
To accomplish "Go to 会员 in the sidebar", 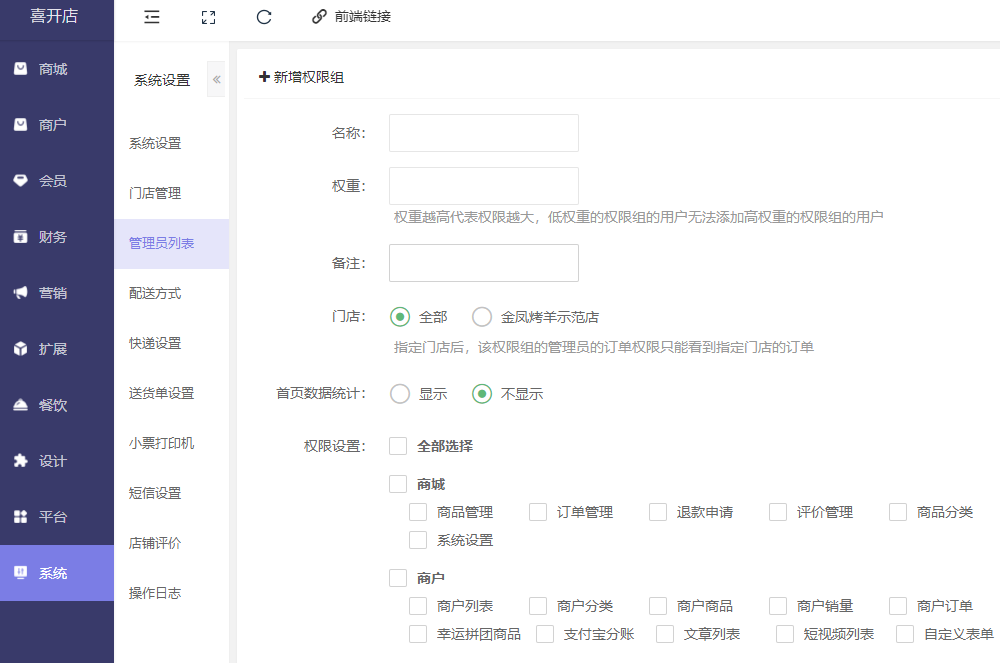I will [56, 181].
